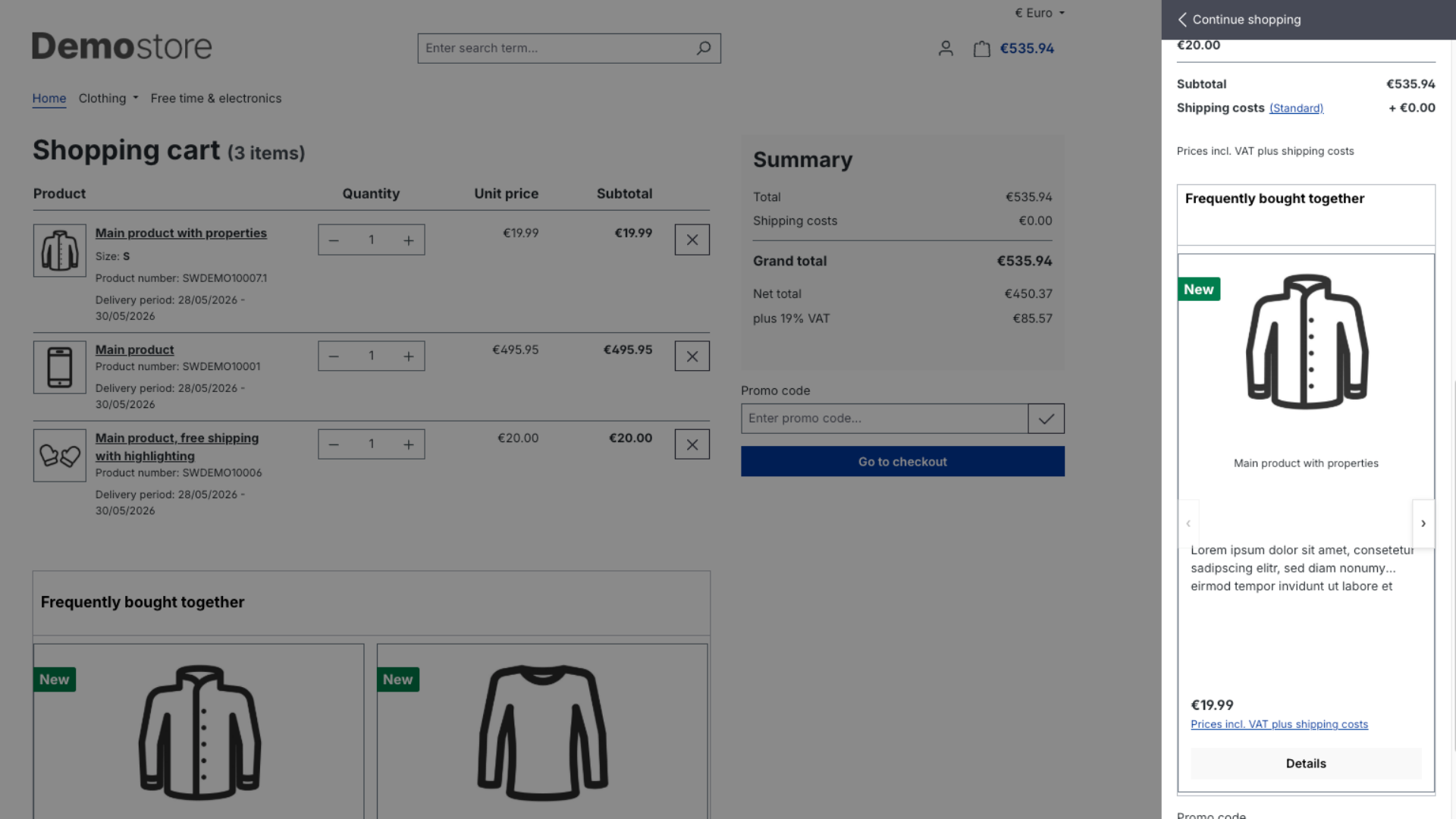
Task: Remove the free shipping product row
Action: (692, 444)
